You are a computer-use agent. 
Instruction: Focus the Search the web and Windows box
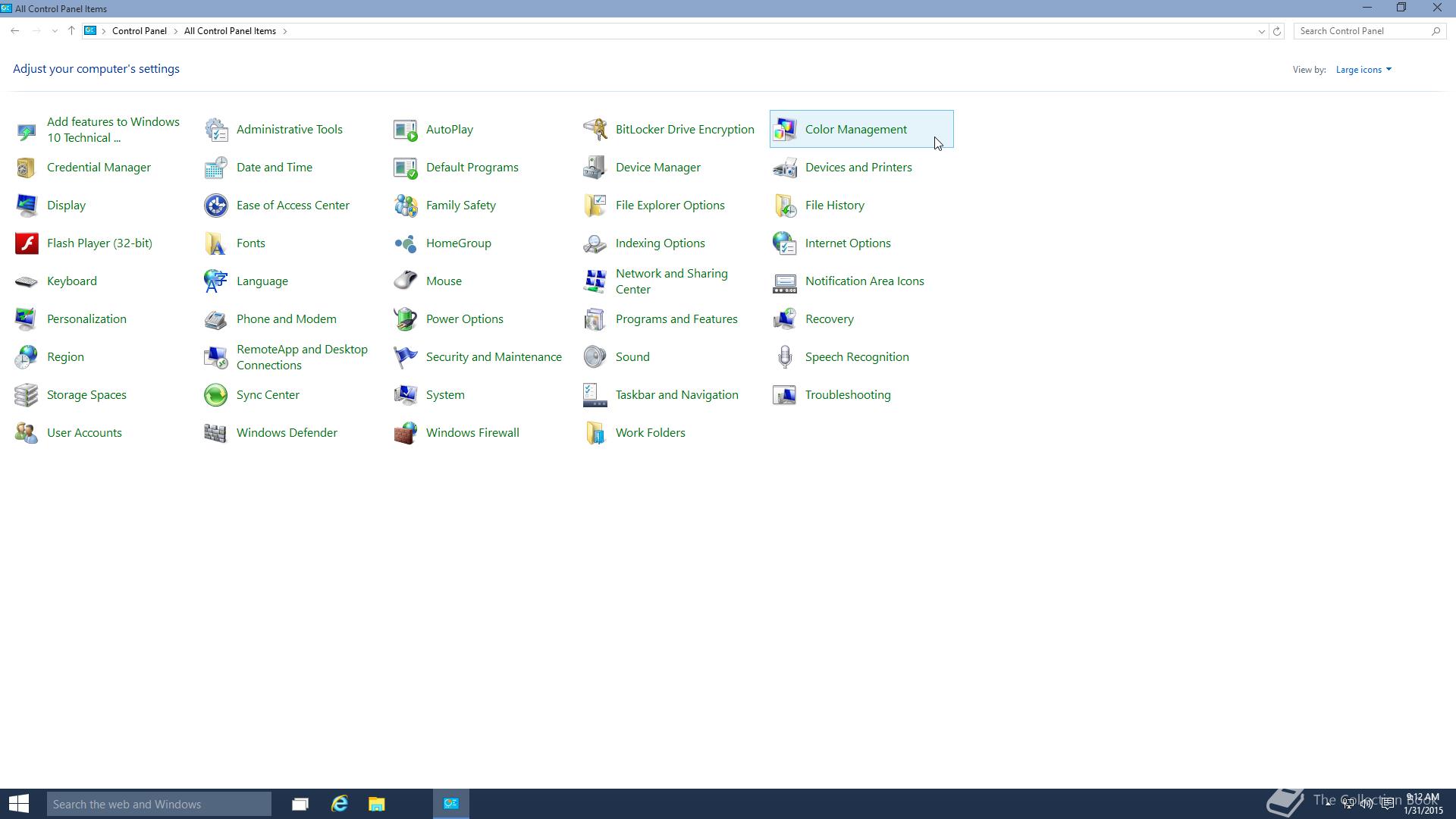(159, 804)
